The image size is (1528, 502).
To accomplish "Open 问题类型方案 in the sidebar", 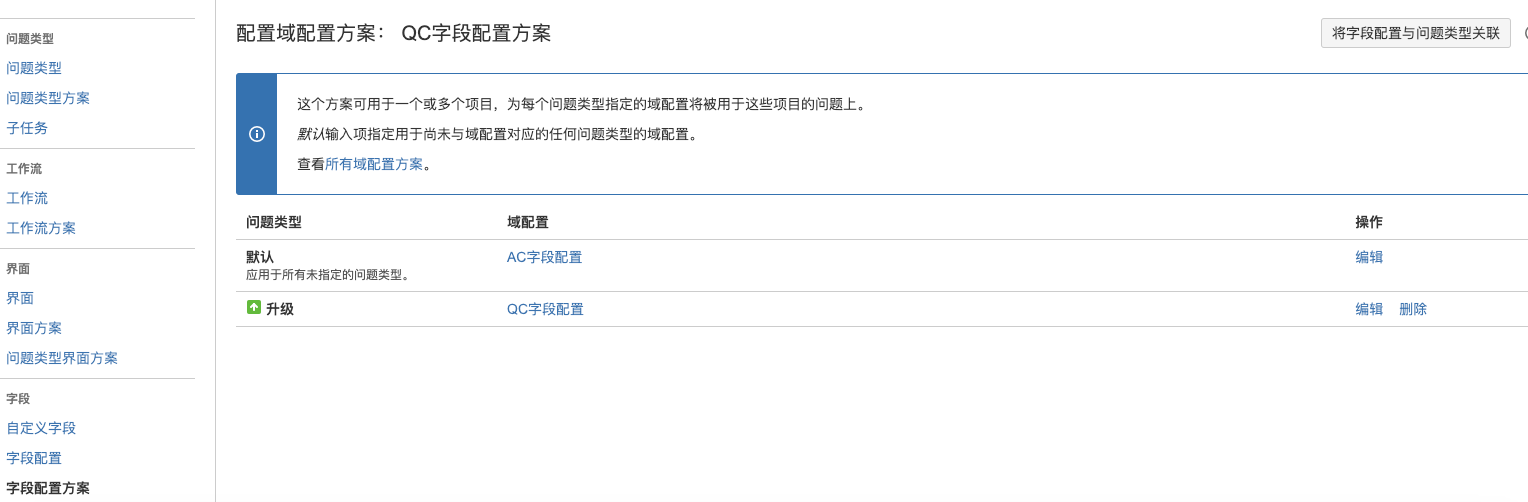I will [48, 98].
